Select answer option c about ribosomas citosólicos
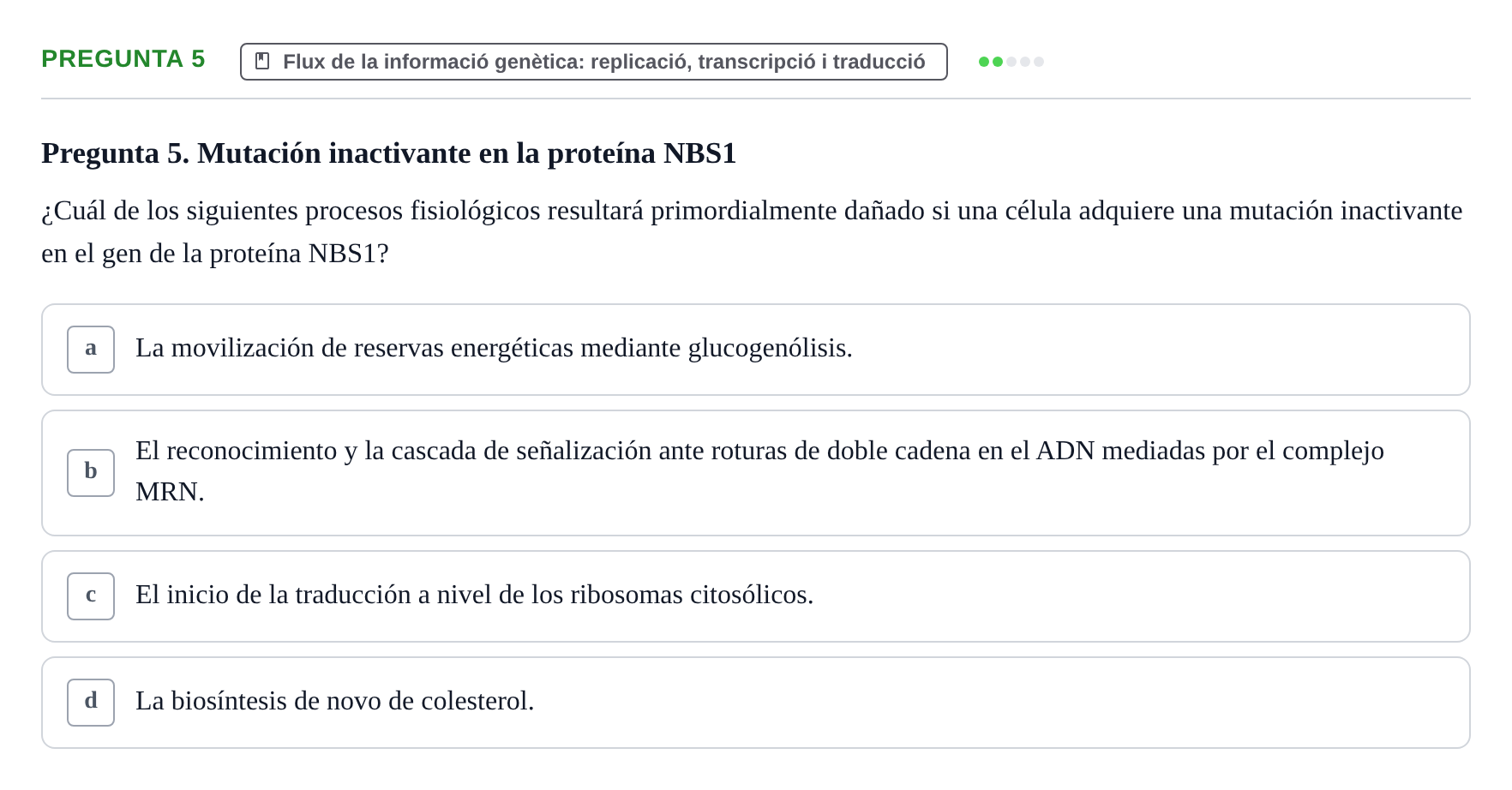Viewport: 1512px width, 790px height. pyautogui.click(x=756, y=596)
